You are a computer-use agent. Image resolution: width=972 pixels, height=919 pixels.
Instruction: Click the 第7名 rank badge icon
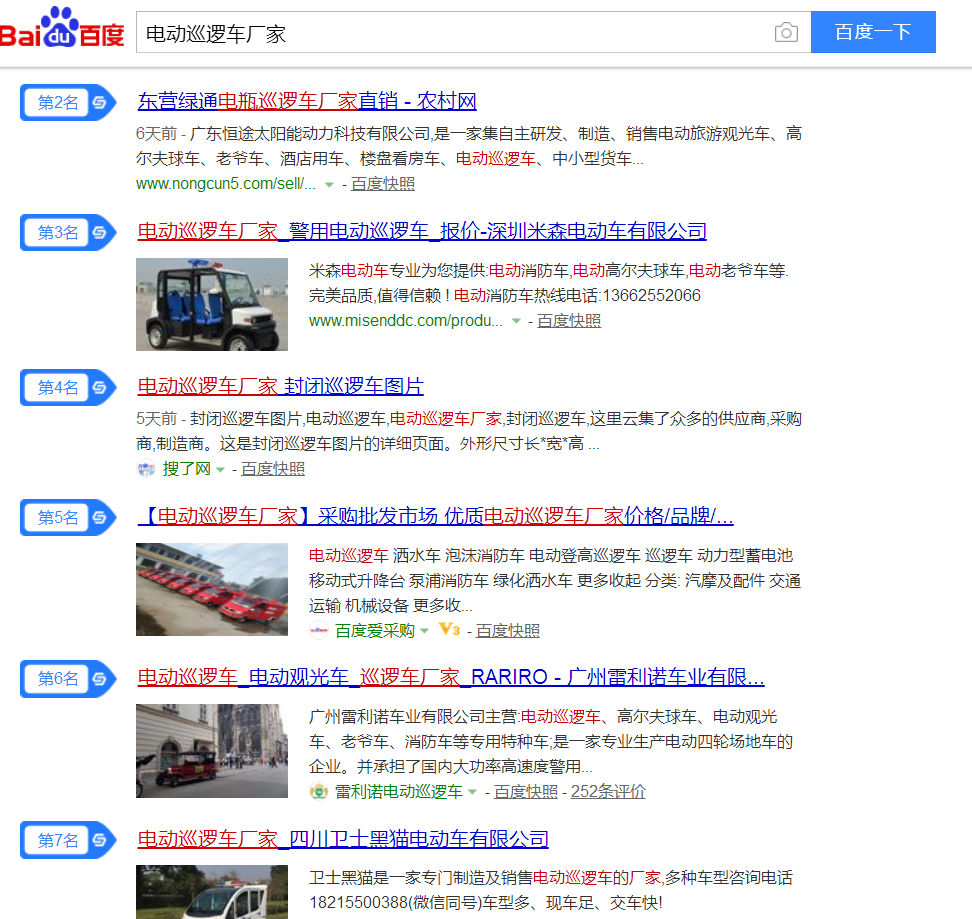click(x=68, y=840)
